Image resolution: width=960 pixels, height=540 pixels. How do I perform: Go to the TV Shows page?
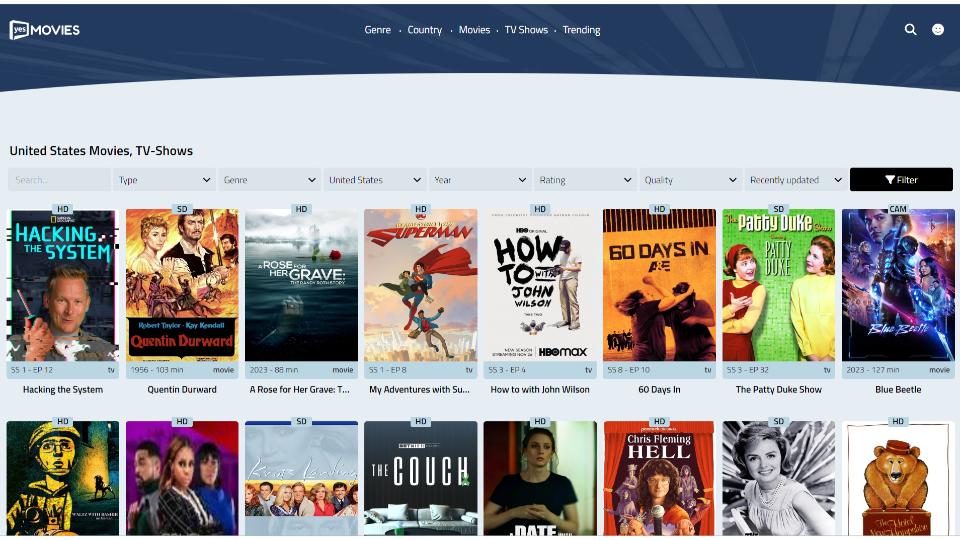click(526, 29)
